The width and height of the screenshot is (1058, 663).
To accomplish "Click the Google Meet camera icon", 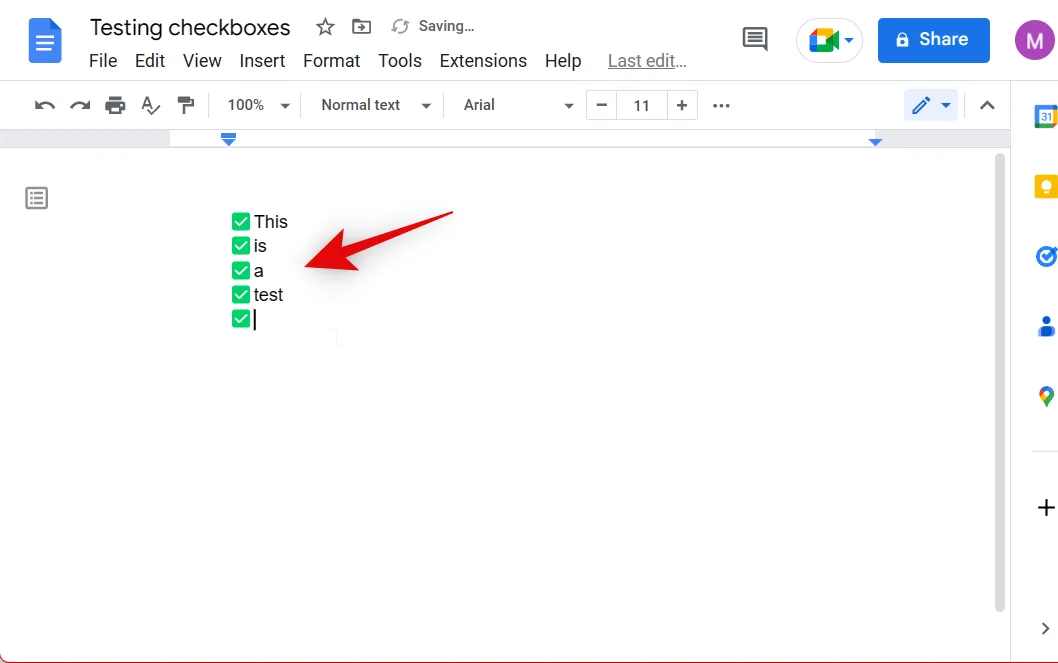I will 823,40.
